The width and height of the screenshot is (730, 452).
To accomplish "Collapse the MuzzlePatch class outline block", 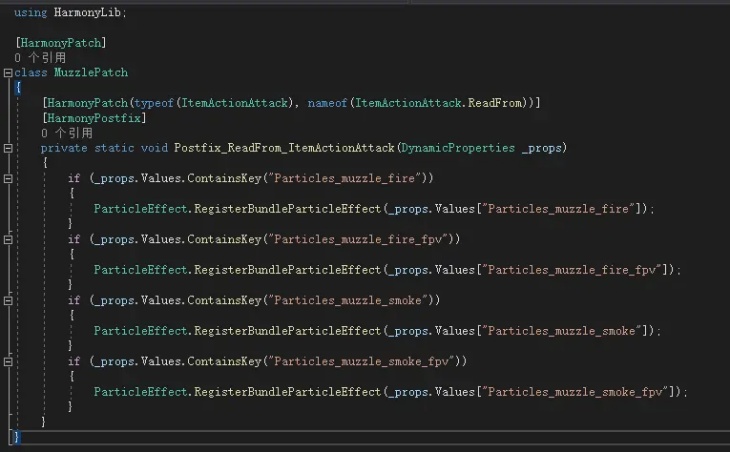I will 8,73.
